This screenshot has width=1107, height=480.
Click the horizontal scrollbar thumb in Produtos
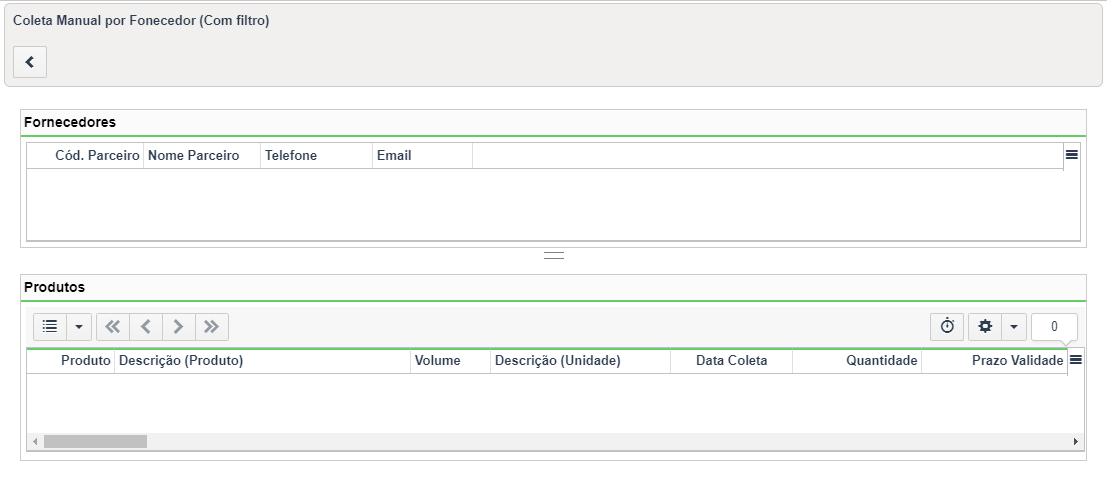(x=95, y=441)
